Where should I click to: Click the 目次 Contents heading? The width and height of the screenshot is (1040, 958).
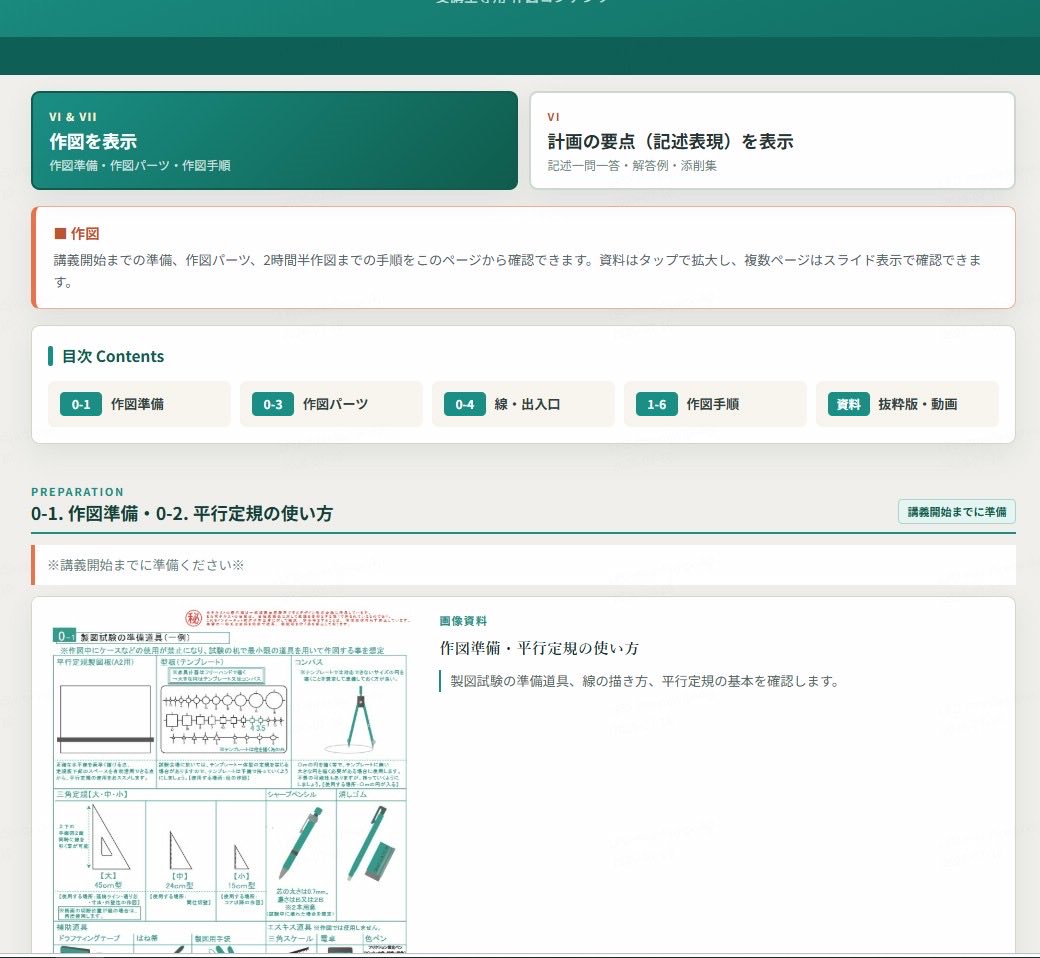(x=113, y=356)
